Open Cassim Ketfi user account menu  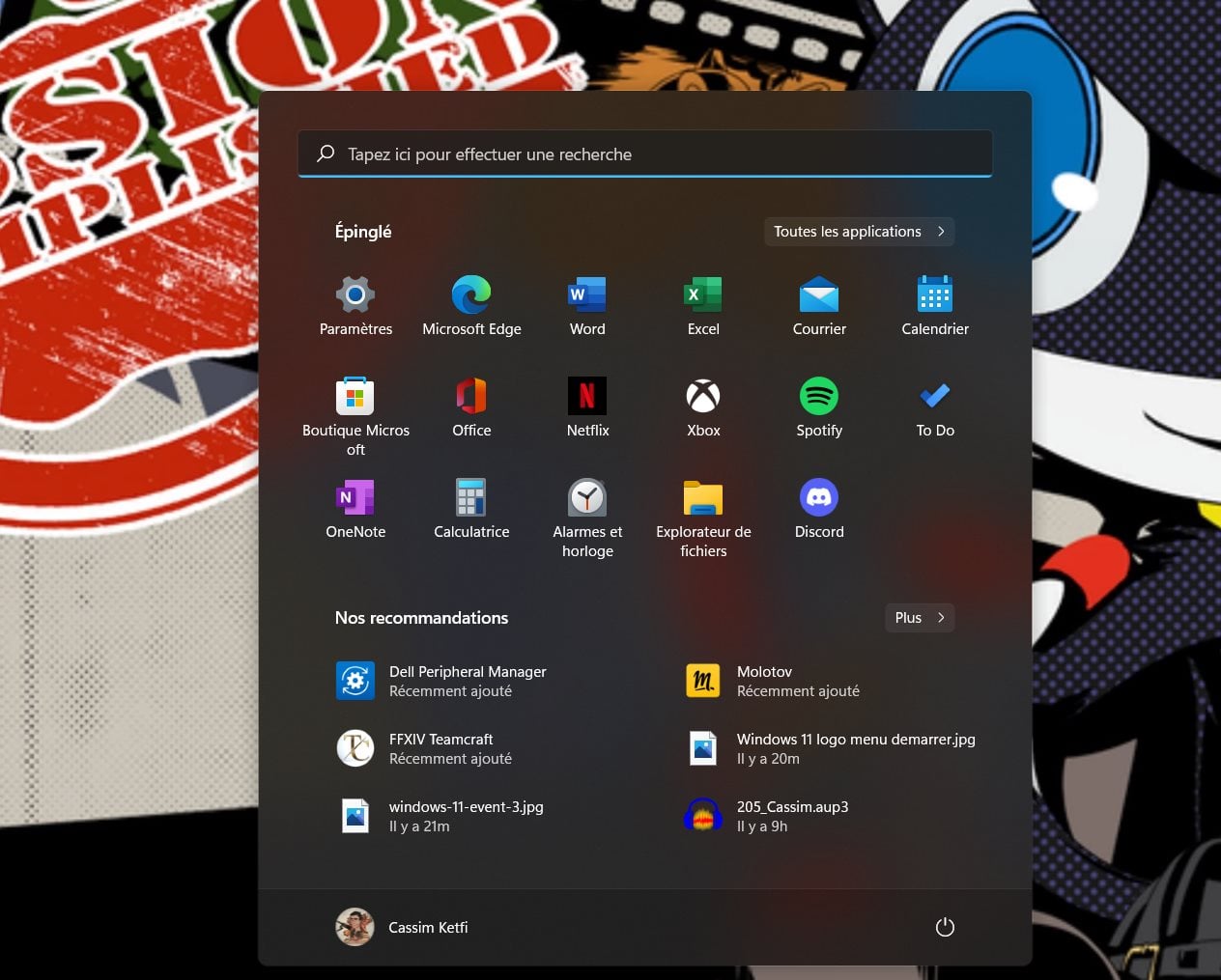(403, 927)
